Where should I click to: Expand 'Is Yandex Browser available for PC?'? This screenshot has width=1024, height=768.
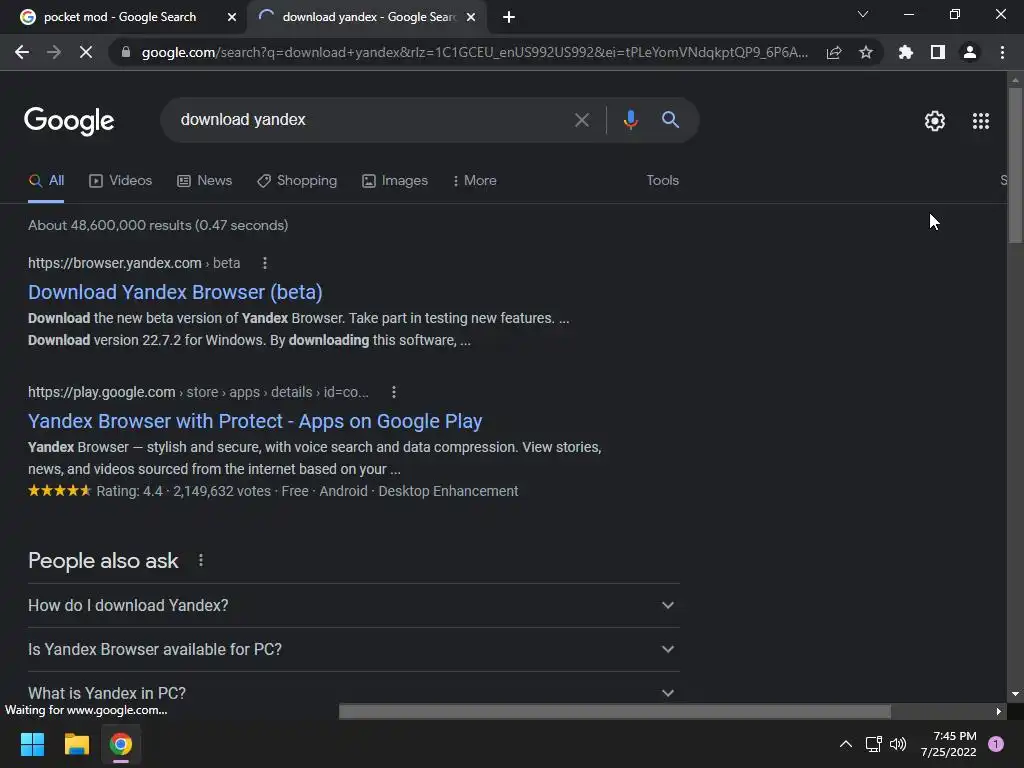353,650
